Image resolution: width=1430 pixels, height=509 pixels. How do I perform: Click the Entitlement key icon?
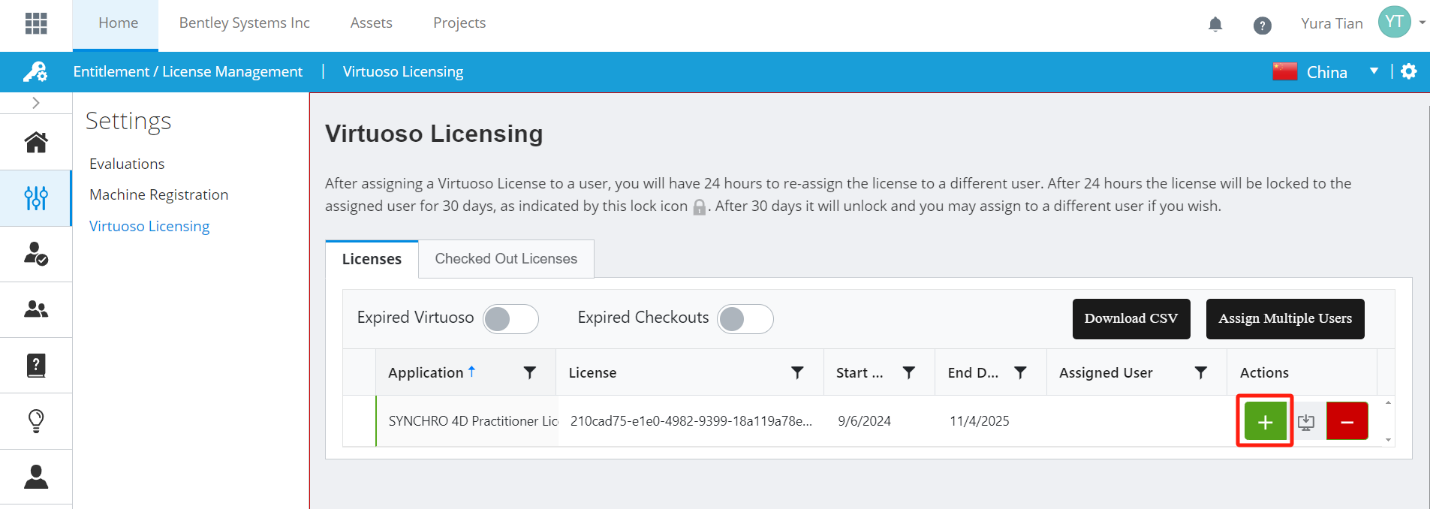[x=36, y=72]
